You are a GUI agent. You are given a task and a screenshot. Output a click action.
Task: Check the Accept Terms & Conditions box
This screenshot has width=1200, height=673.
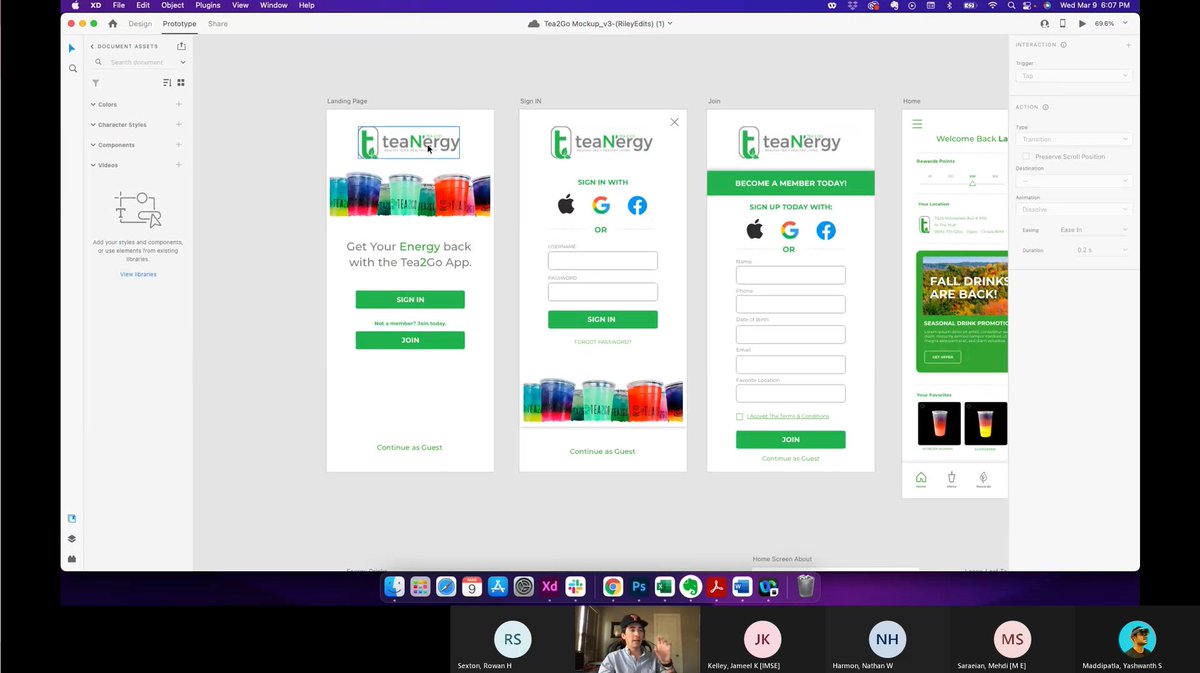point(740,416)
